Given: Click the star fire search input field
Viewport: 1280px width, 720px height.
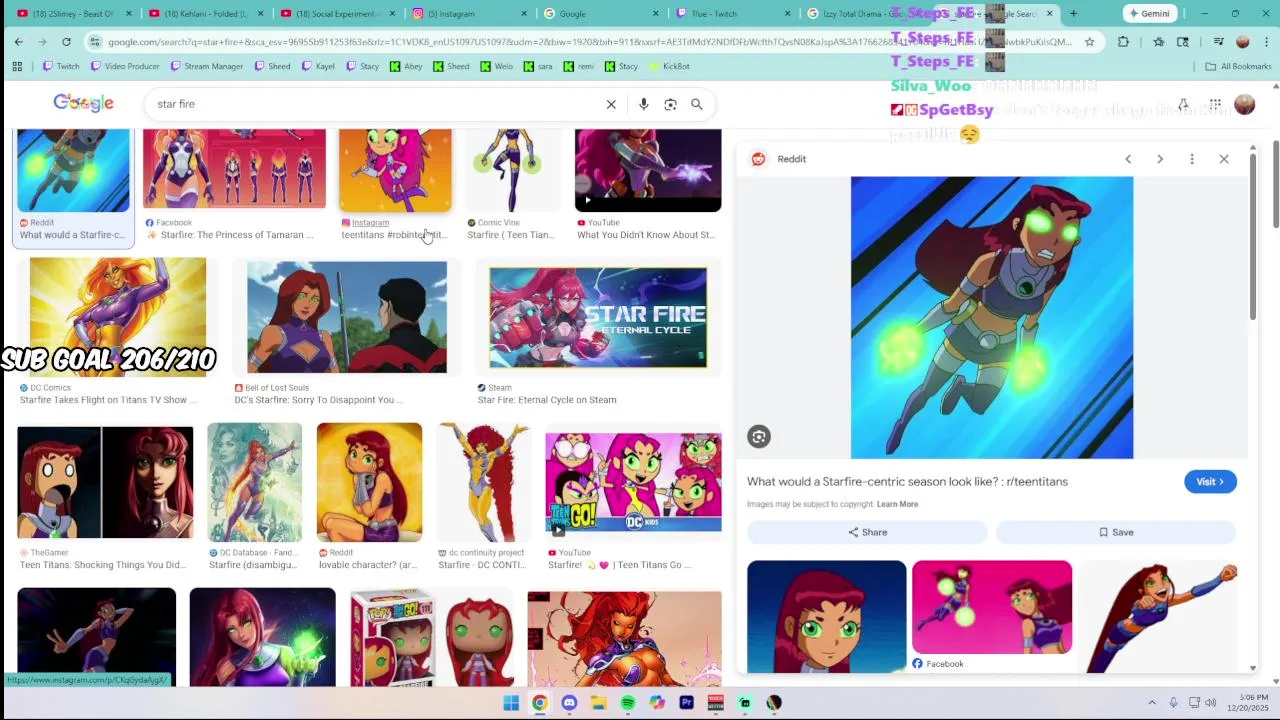Looking at the screenshot, I should pyautogui.click(x=375, y=104).
